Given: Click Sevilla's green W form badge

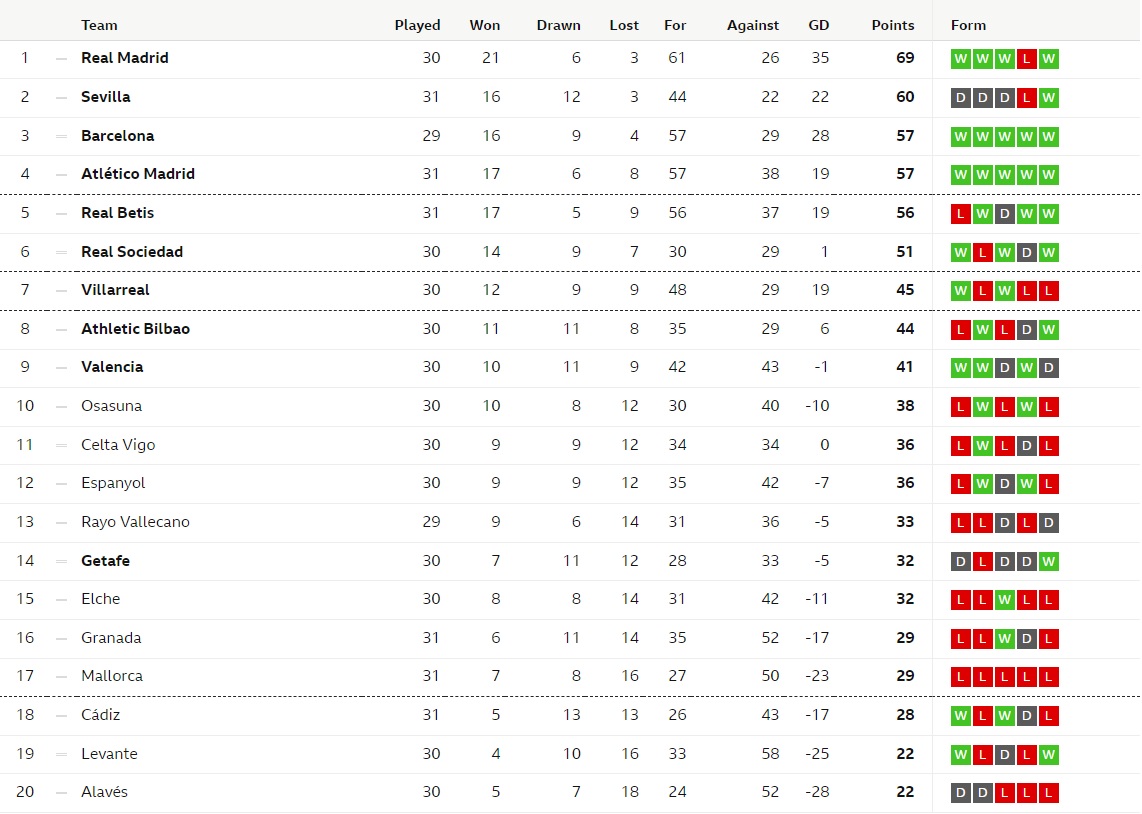Looking at the screenshot, I should tap(1048, 98).
